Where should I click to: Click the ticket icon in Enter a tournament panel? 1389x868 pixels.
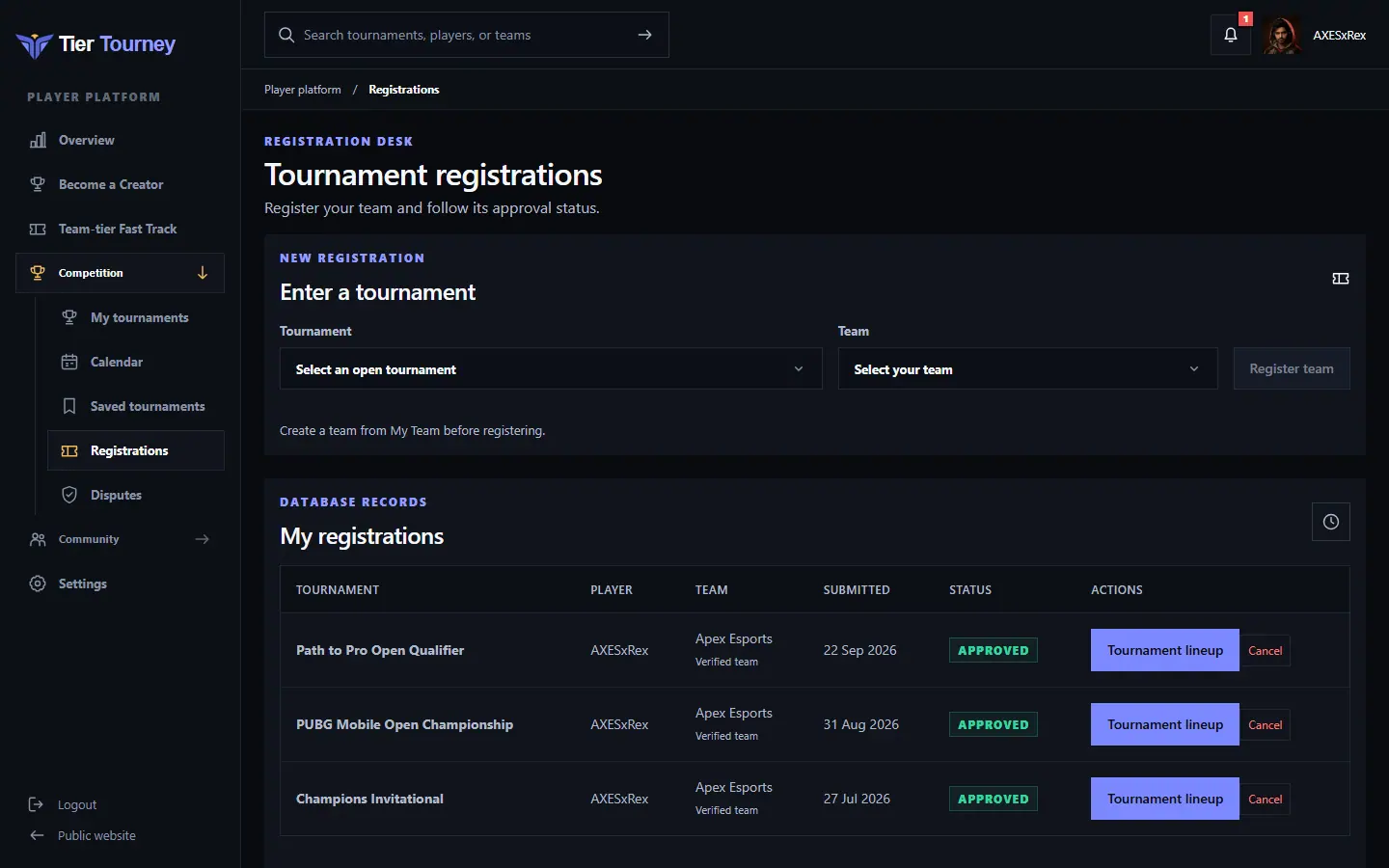(1341, 279)
